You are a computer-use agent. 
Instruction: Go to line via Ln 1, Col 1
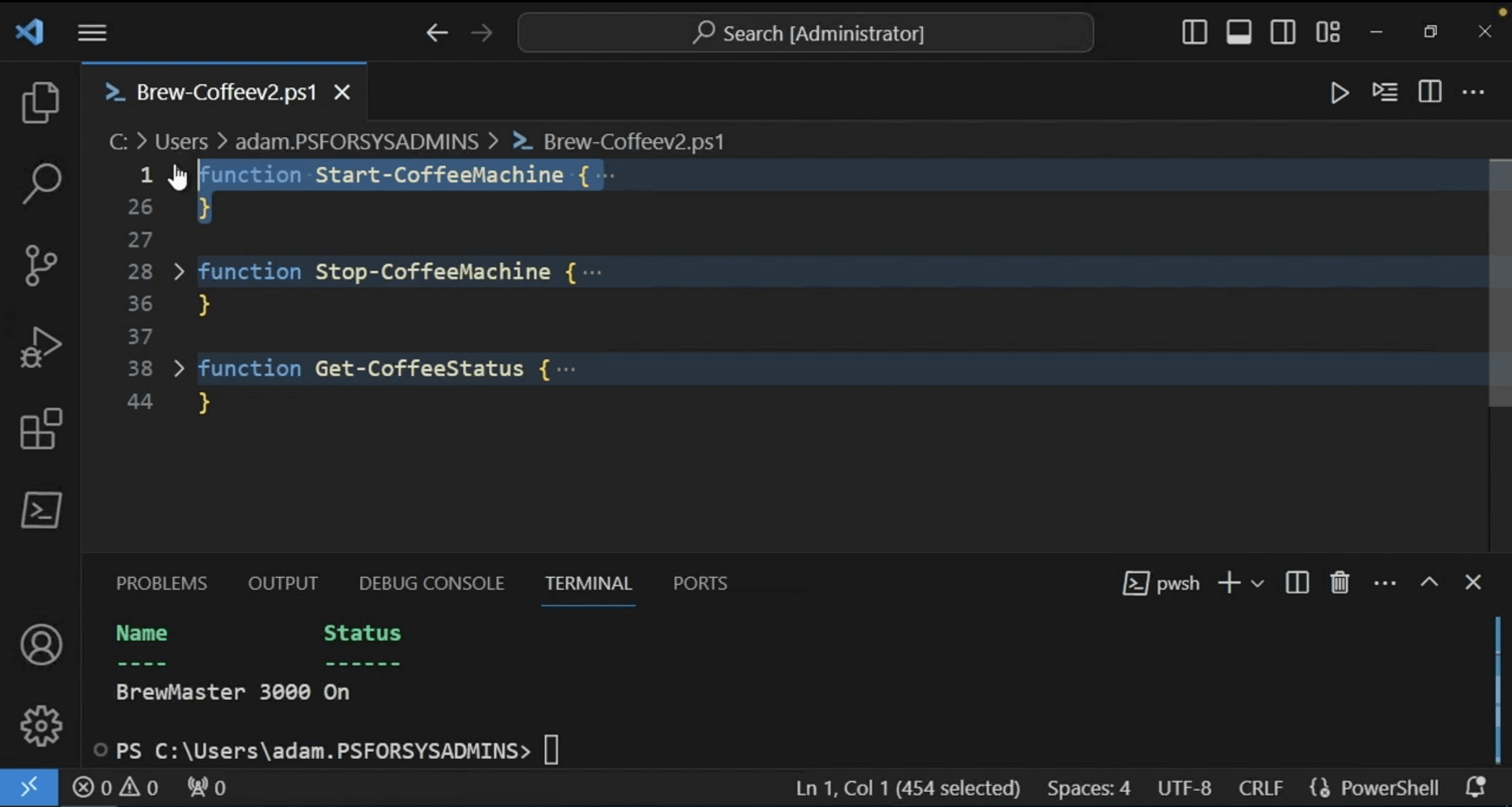click(x=907, y=787)
